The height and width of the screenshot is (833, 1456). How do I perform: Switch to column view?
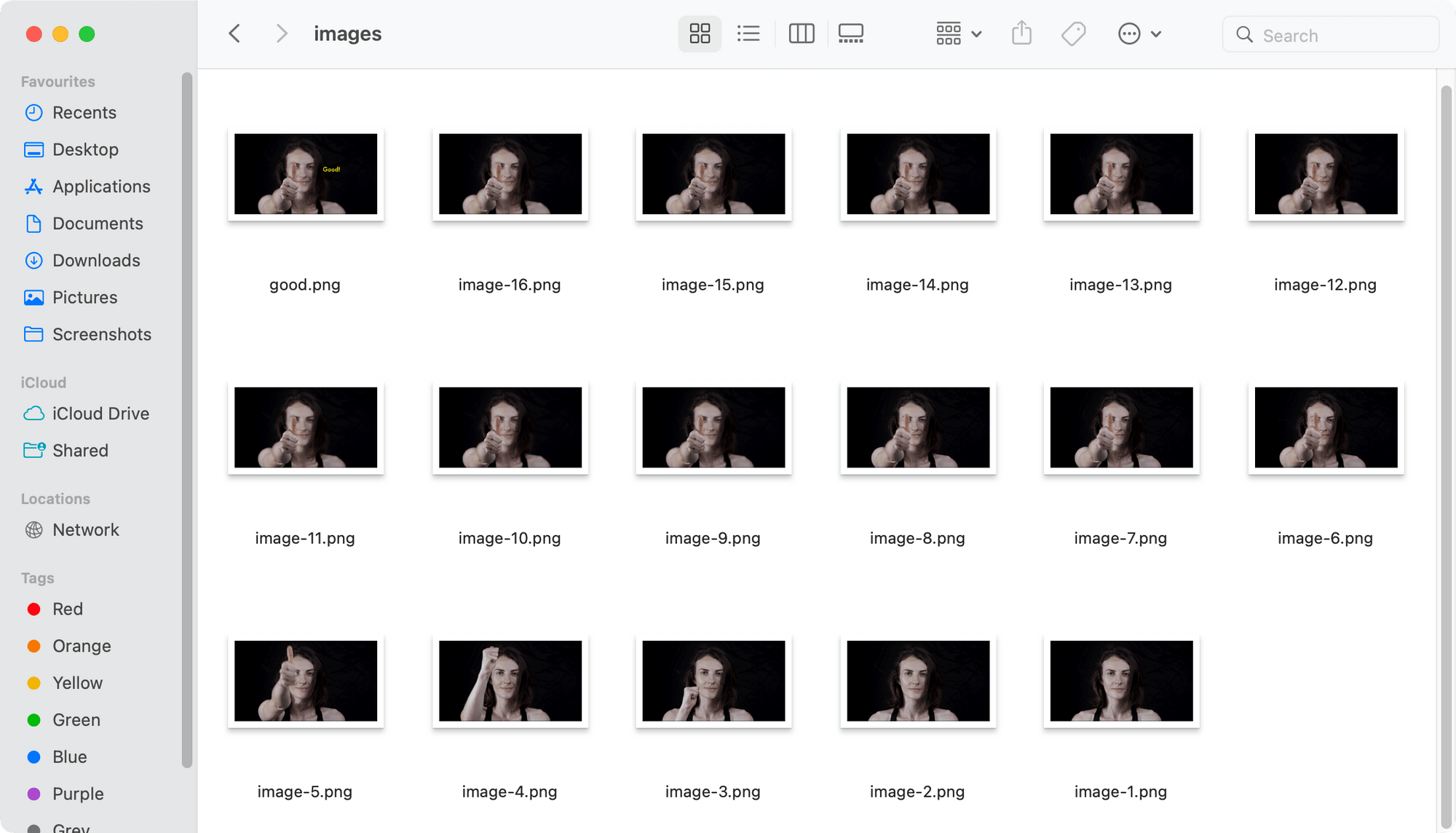pos(800,33)
